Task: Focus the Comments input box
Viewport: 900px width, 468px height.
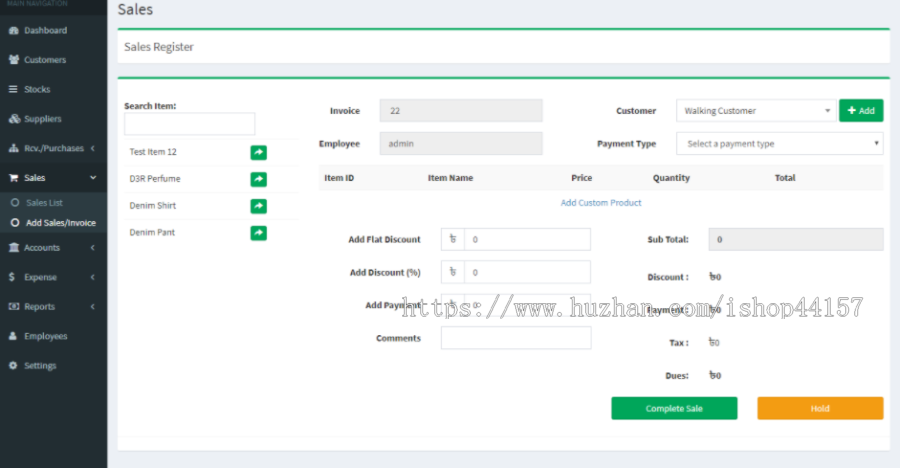Action: point(515,338)
